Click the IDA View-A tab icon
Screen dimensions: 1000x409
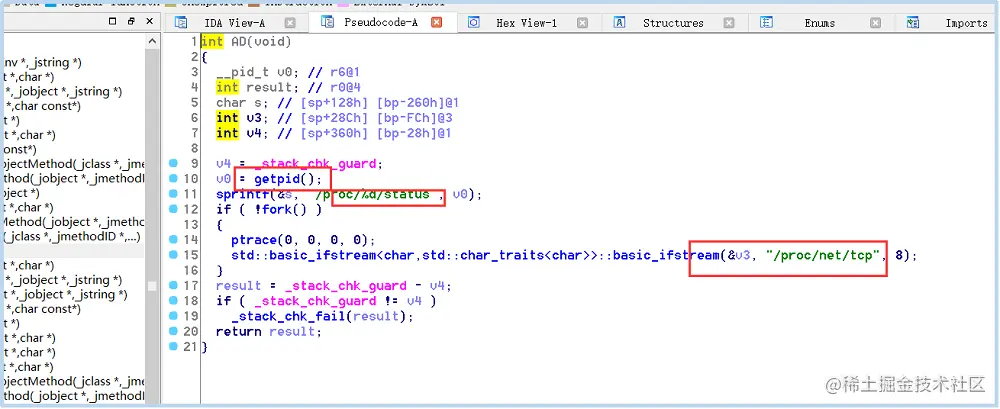tap(181, 23)
